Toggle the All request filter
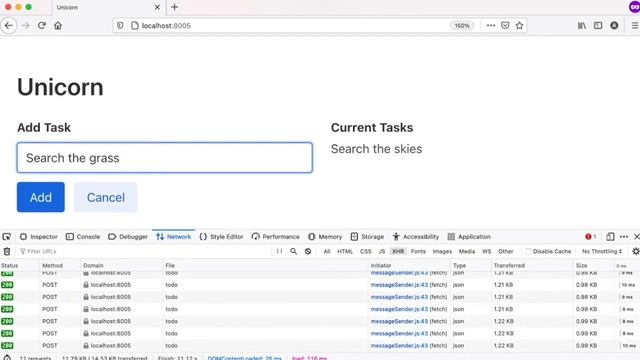640x360 pixels. pyautogui.click(x=327, y=251)
